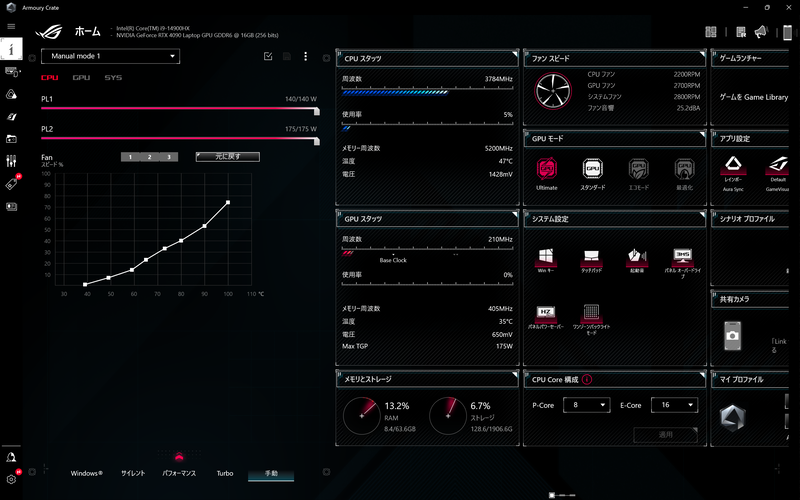
Task: Click the 適用 apply button under CPU Core
Action: click(665, 435)
